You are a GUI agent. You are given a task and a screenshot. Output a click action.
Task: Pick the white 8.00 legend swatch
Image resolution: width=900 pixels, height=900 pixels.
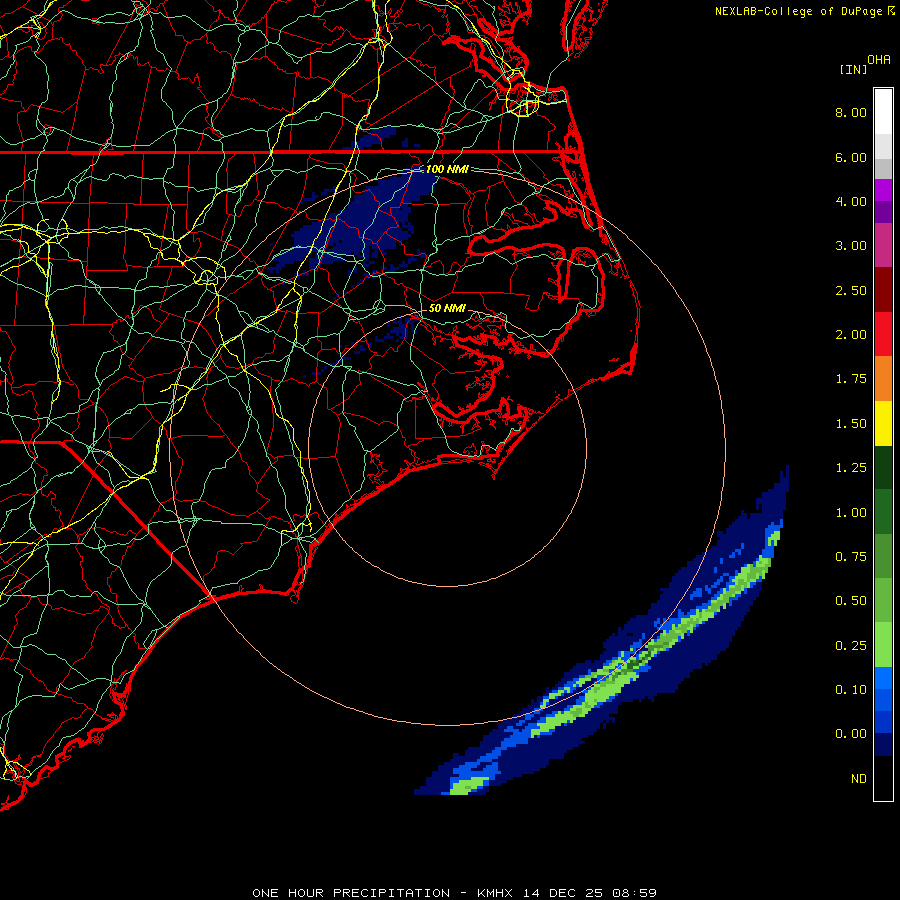coord(883,112)
